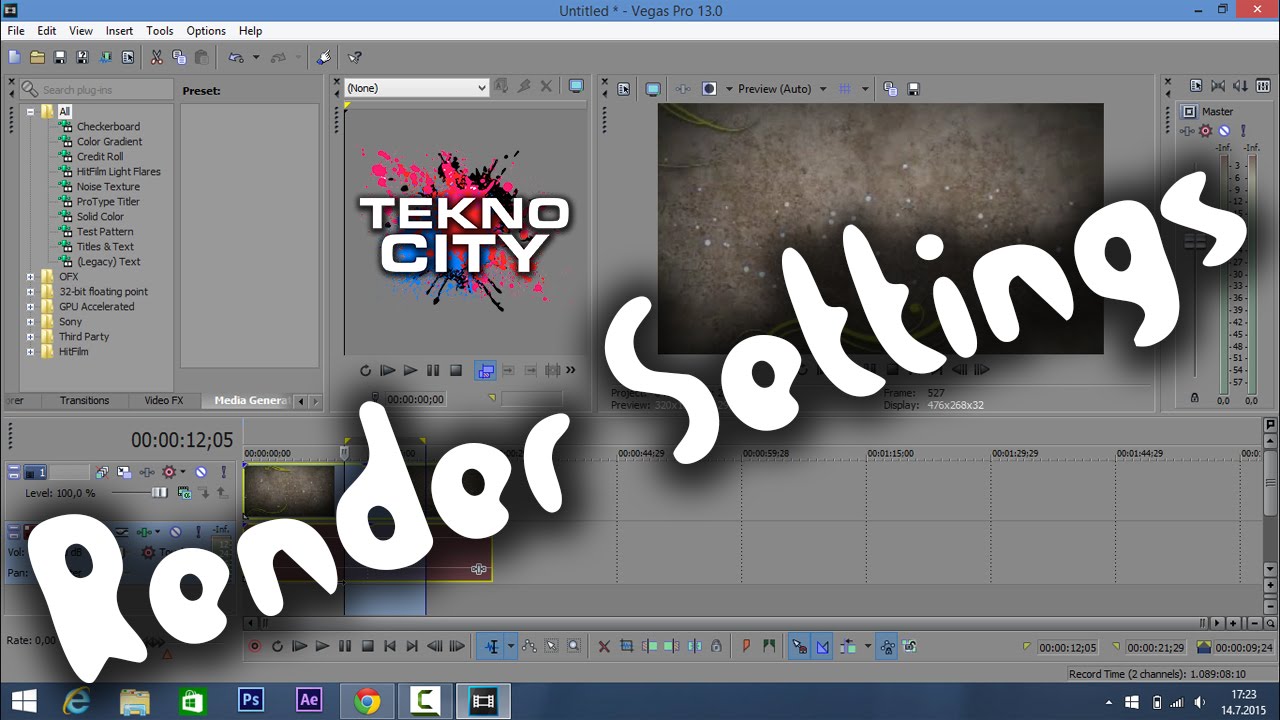Open the File menu
The width and height of the screenshot is (1280, 720).
click(16, 31)
